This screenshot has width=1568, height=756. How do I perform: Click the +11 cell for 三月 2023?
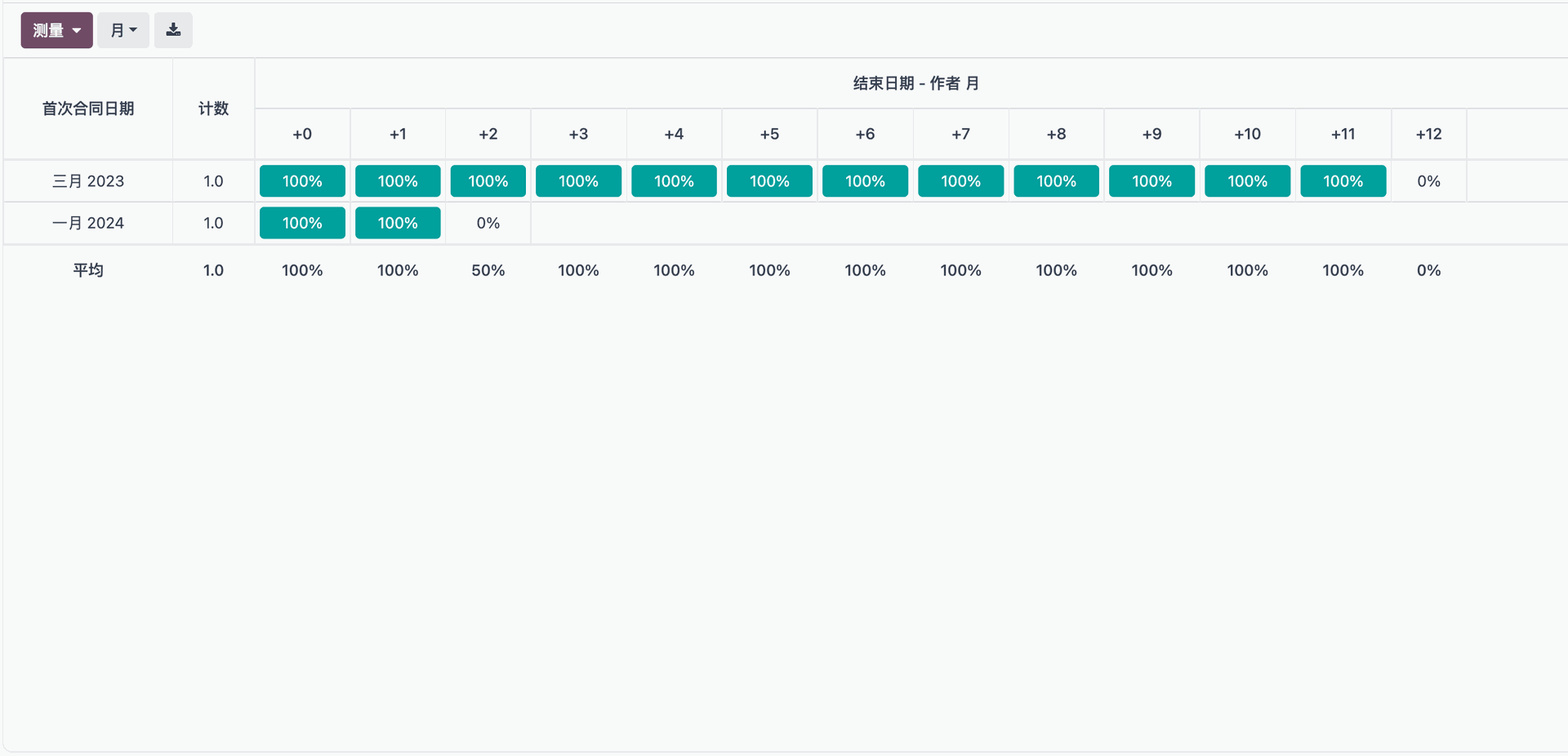tap(1343, 181)
